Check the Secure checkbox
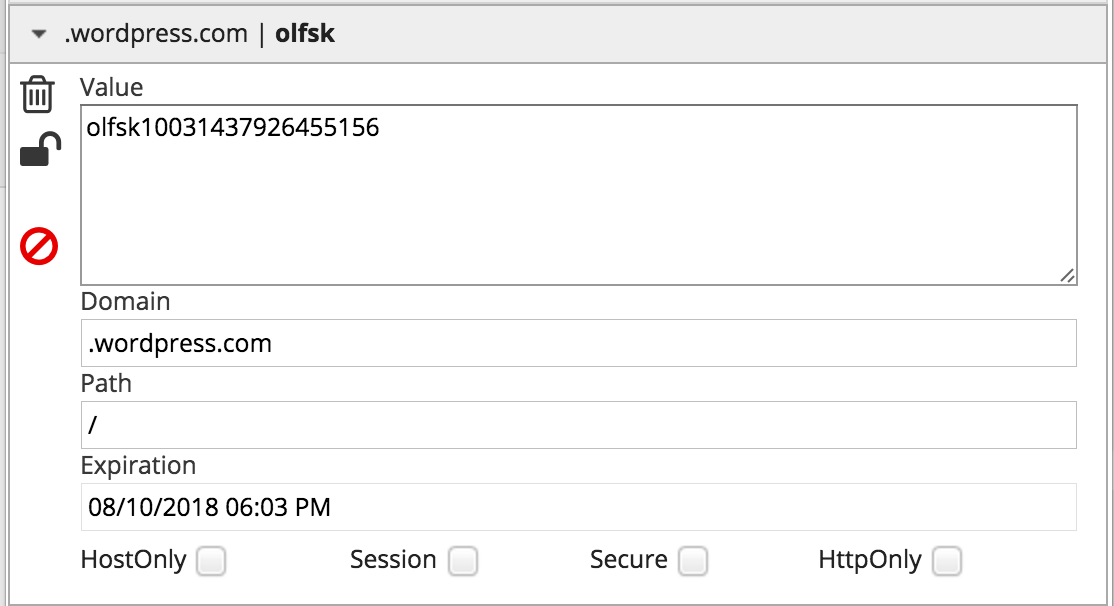The width and height of the screenshot is (1114, 606). coord(693,562)
